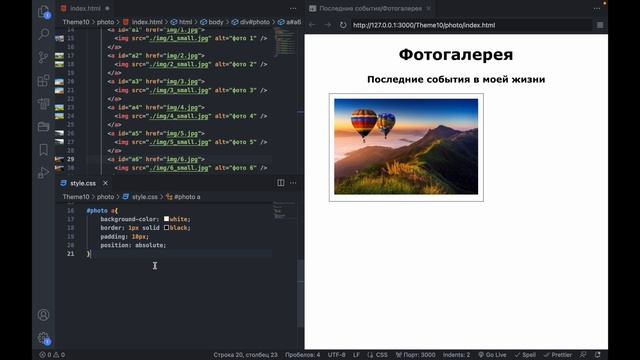Viewport: 640px width, 360px height.
Task: Open more actions for preview editor group
Action: click(x=597, y=8)
